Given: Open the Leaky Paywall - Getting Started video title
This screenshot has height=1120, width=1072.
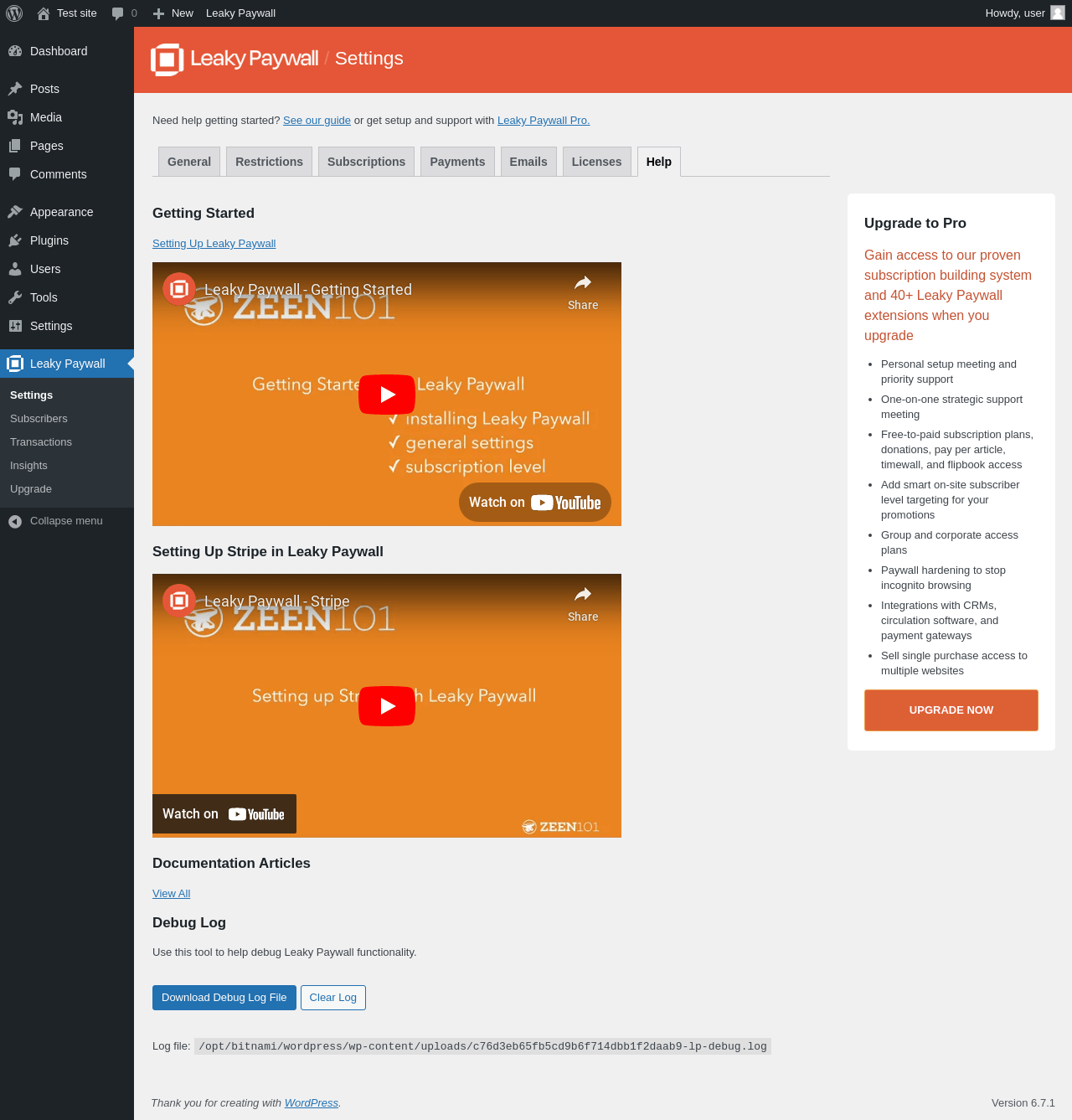Looking at the screenshot, I should [x=308, y=290].
